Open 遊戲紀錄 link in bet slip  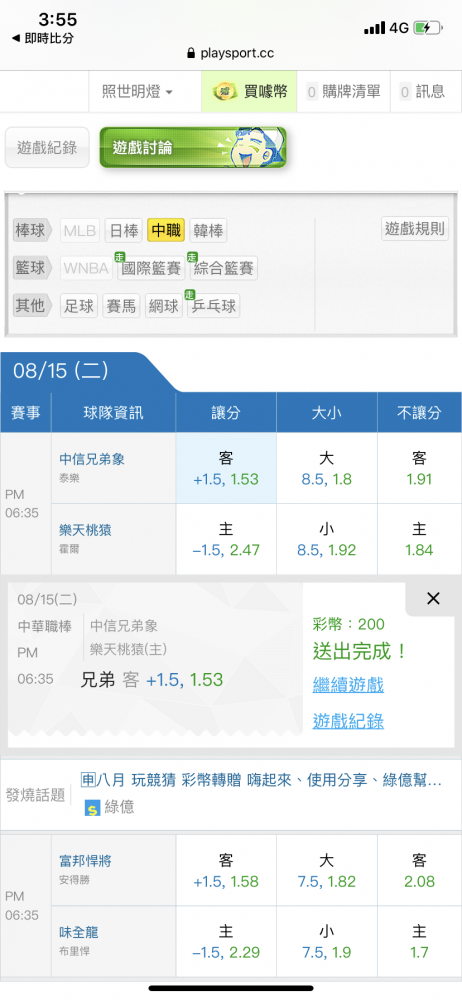[348, 721]
